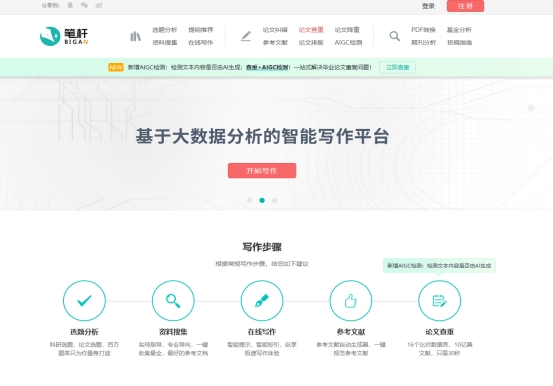Select the third carousel dot
The width and height of the screenshot is (553, 386).
(274, 200)
